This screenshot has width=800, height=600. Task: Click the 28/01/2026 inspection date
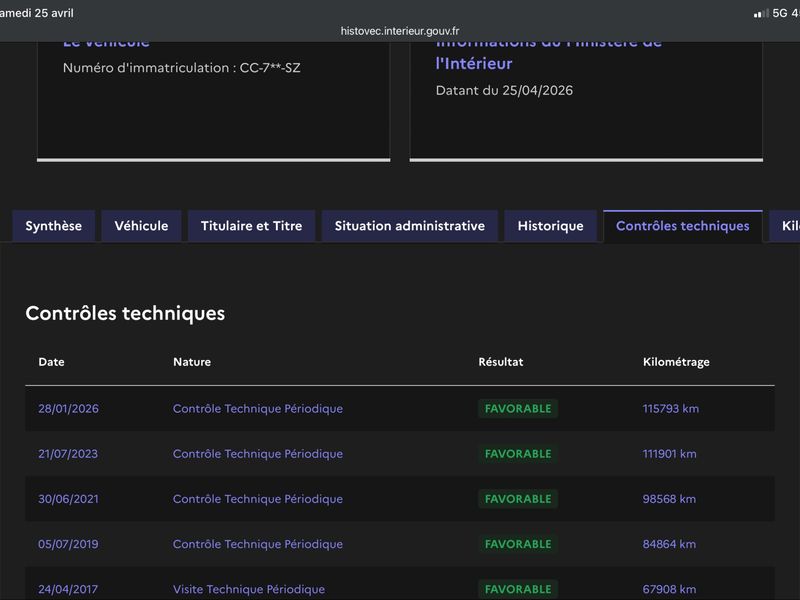tap(68, 409)
